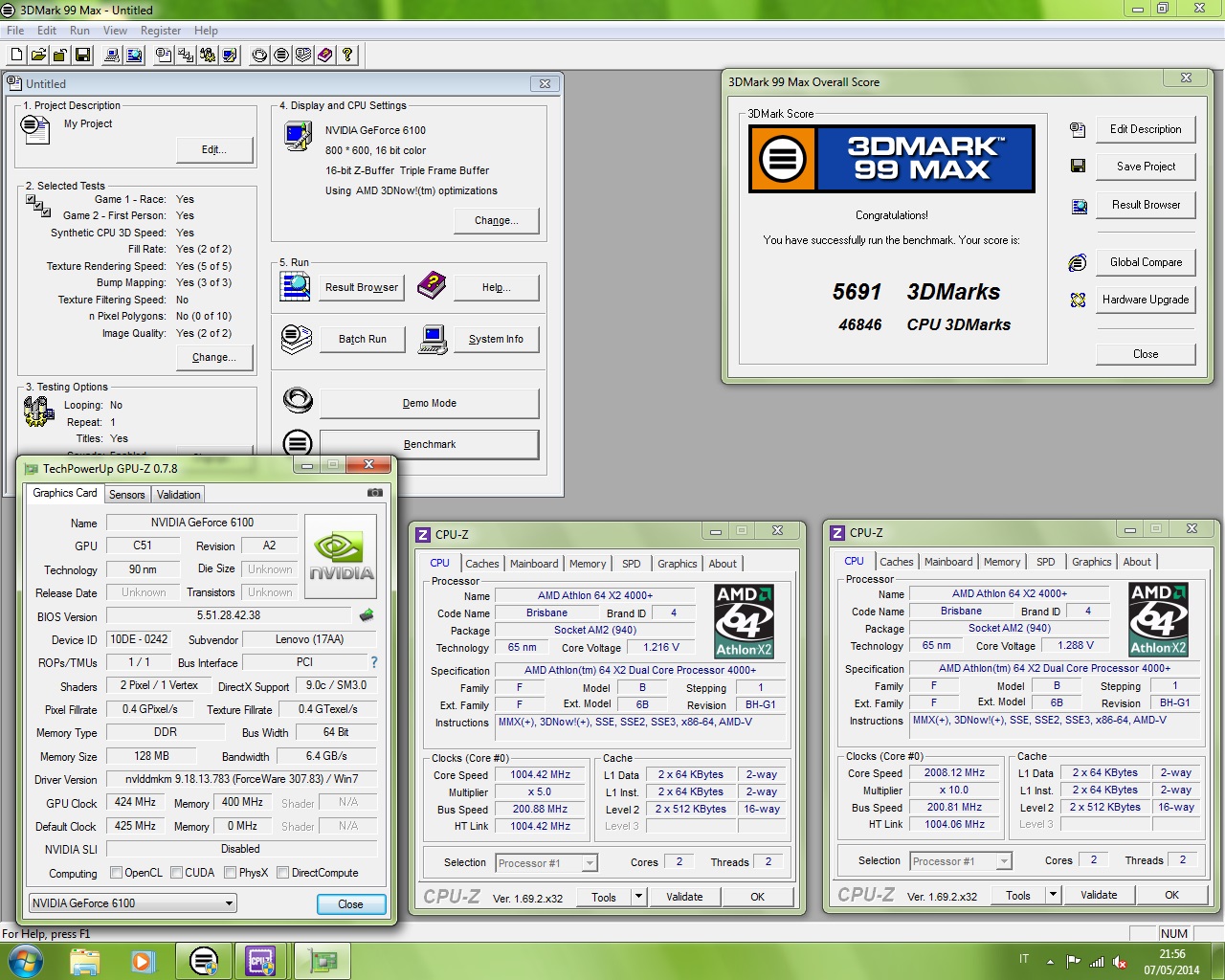Open the Windows Start button
This screenshot has height=980, width=1225.
pyautogui.click(x=25, y=960)
